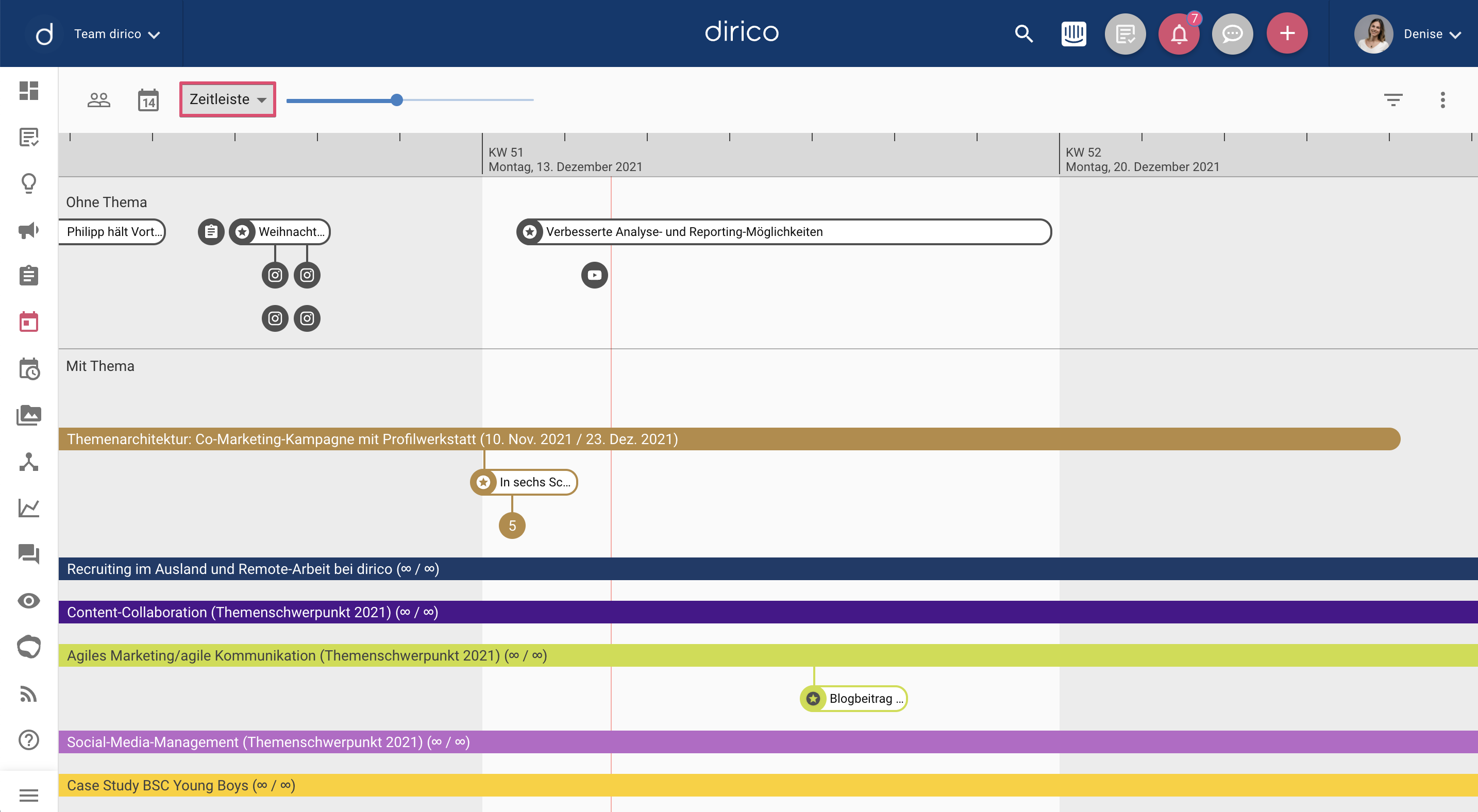The width and height of the screenshot is (1478, 812).
Task: Open the media library images icon
Action: point(29,415)
